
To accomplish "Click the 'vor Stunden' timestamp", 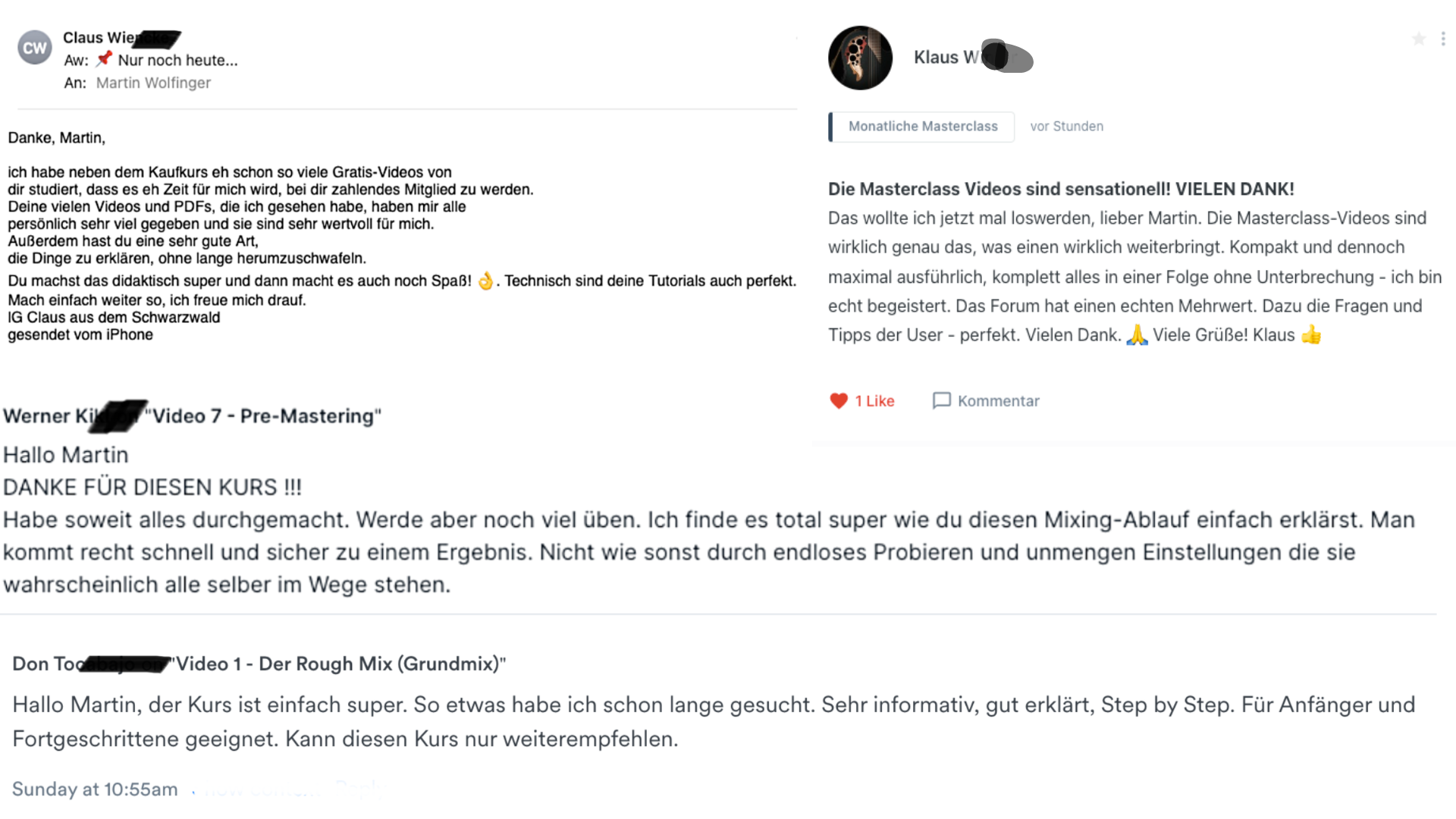I will pyautogui.click(x=1066, y=127).
